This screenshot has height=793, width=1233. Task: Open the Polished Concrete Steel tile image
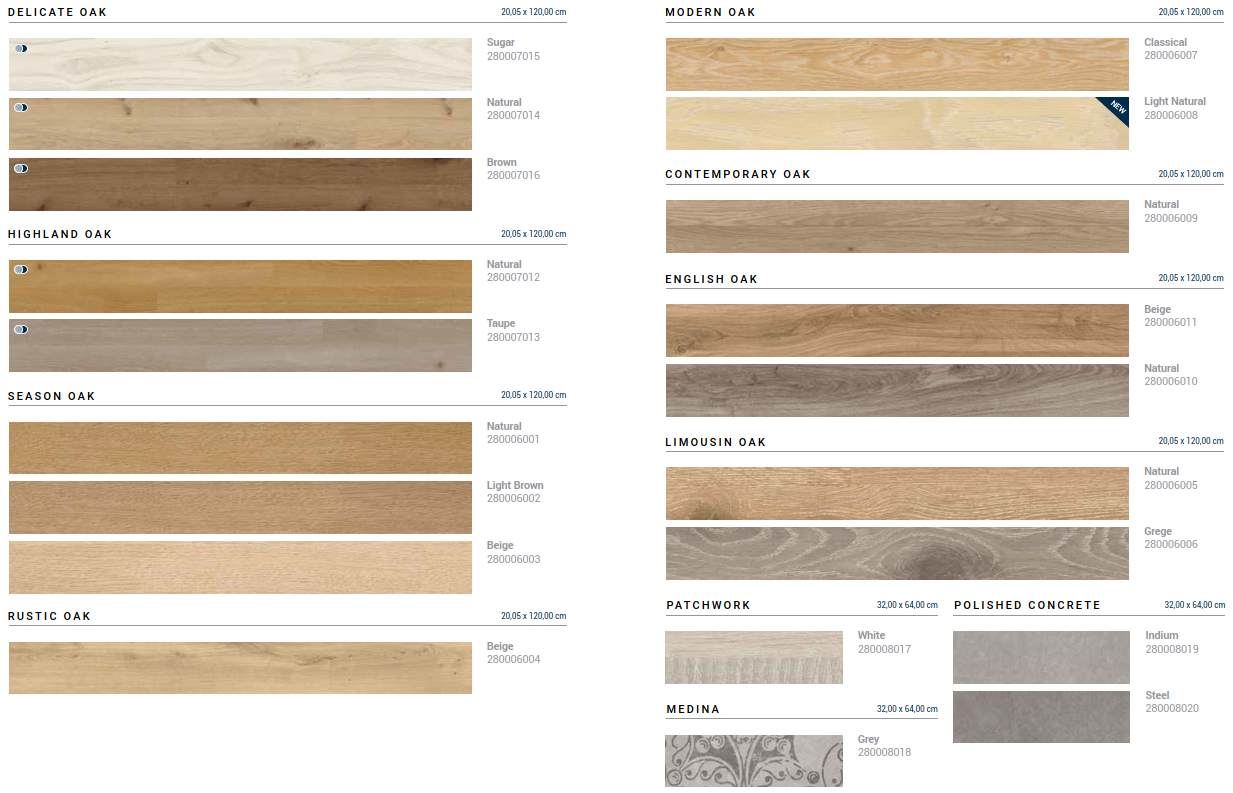(1041, 717)
